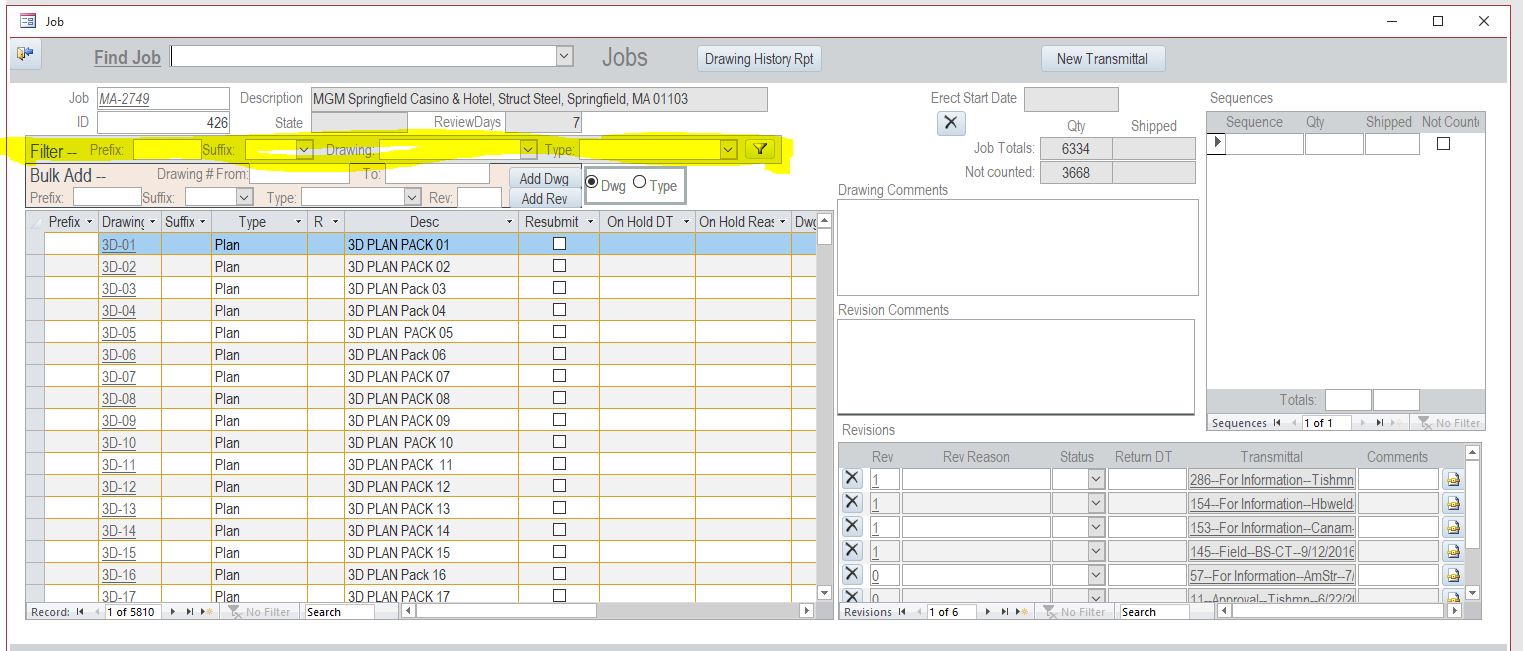This screenshot has width=1523, height=651.
Task: Click the Revision Comments text box
Action: pos(1016,366)
